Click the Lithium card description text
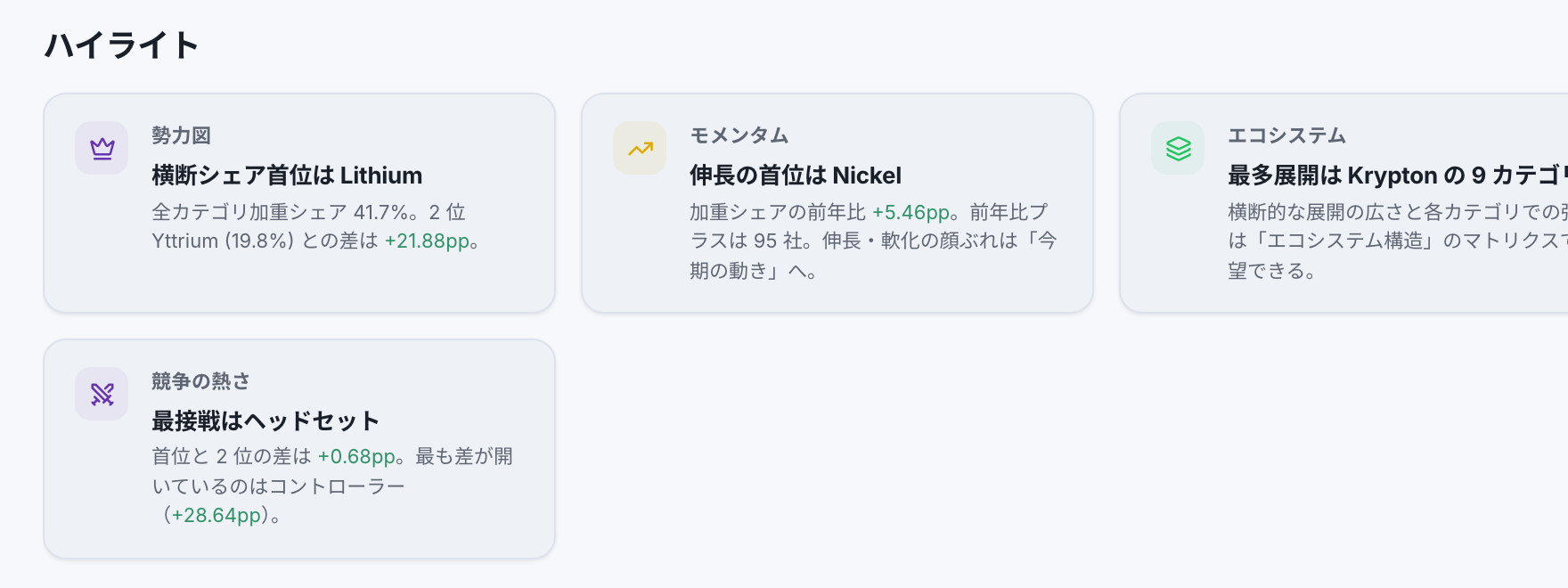The width and height of the screenshot is (1568, 588). coord(317,226)
